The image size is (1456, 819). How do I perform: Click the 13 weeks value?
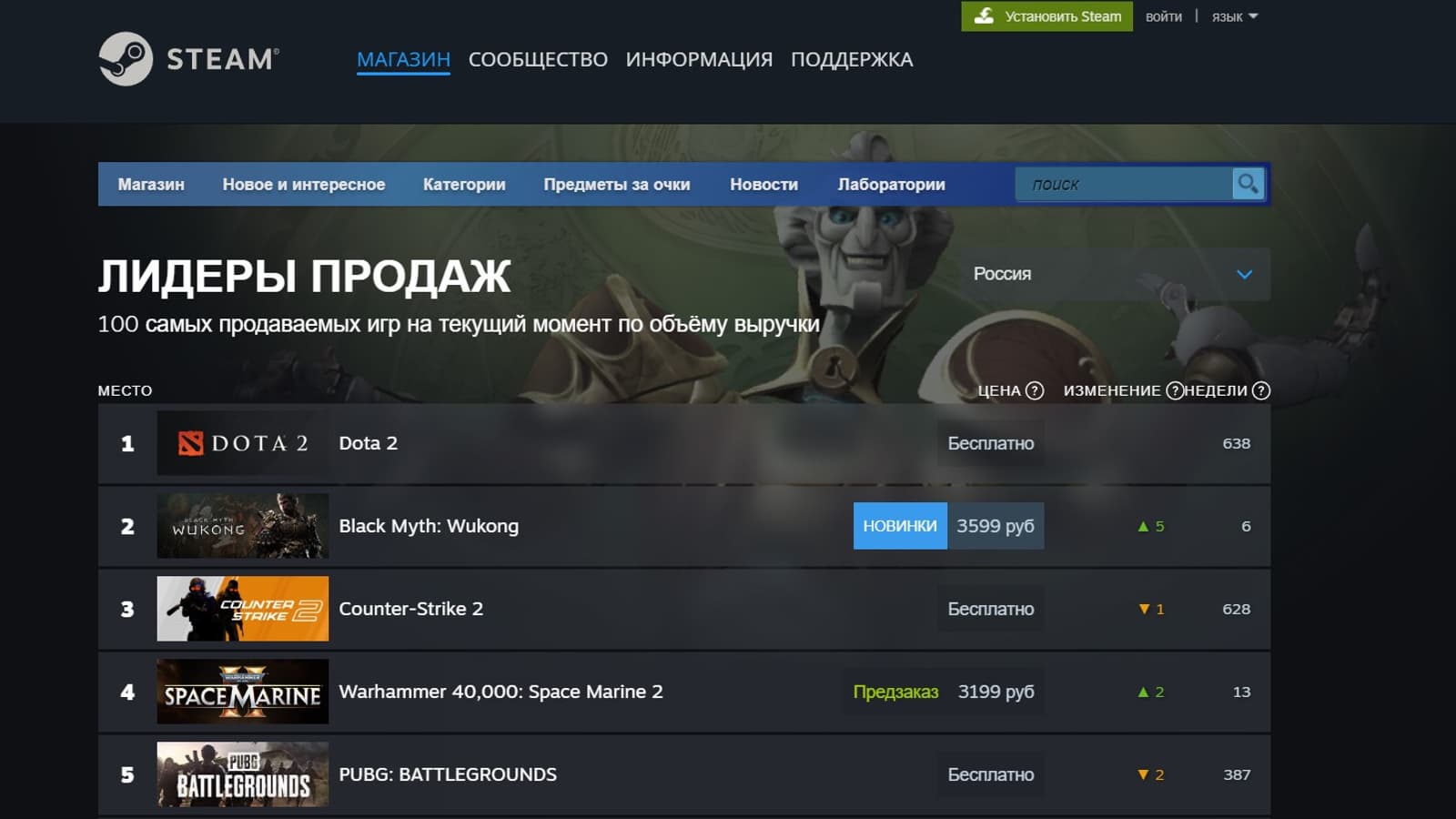click(1241, 692)
